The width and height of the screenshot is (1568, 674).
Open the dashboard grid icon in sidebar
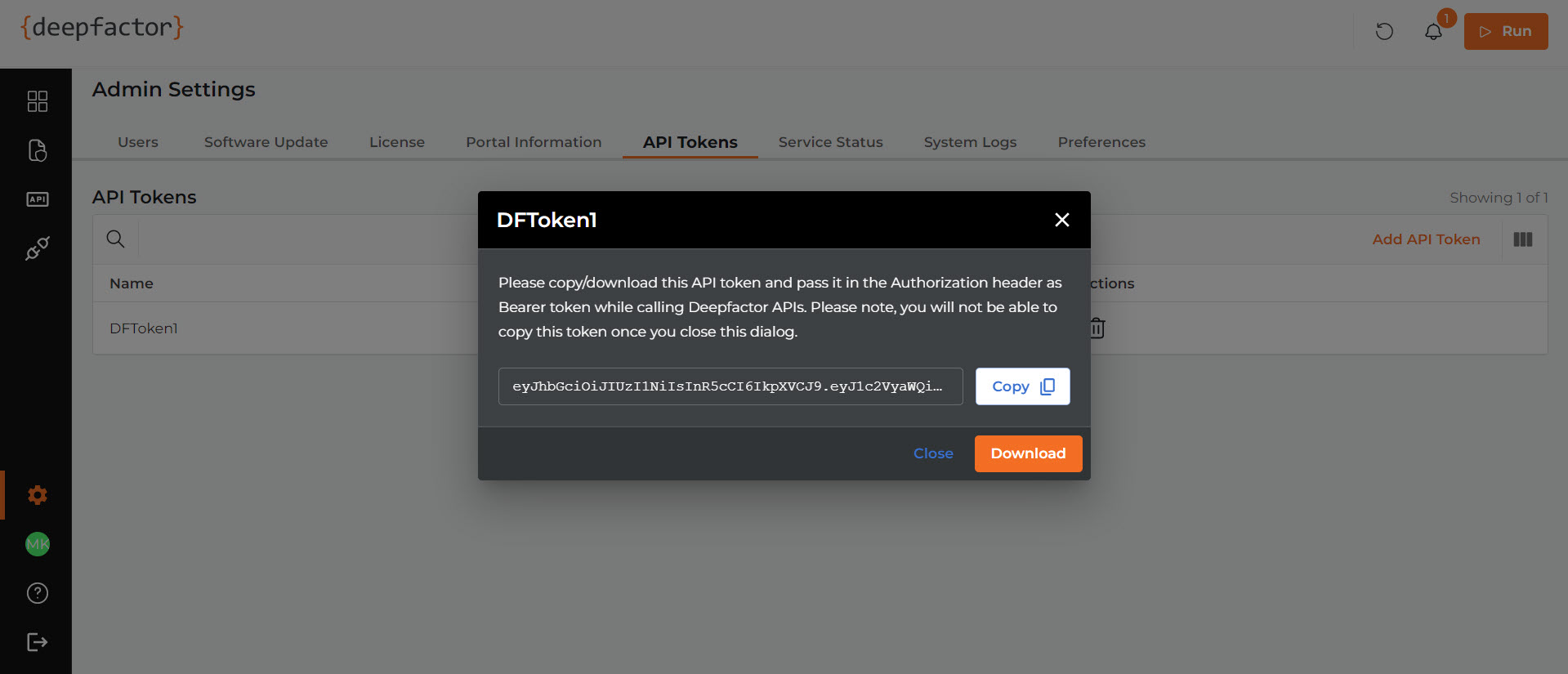[x=38, y=101]
